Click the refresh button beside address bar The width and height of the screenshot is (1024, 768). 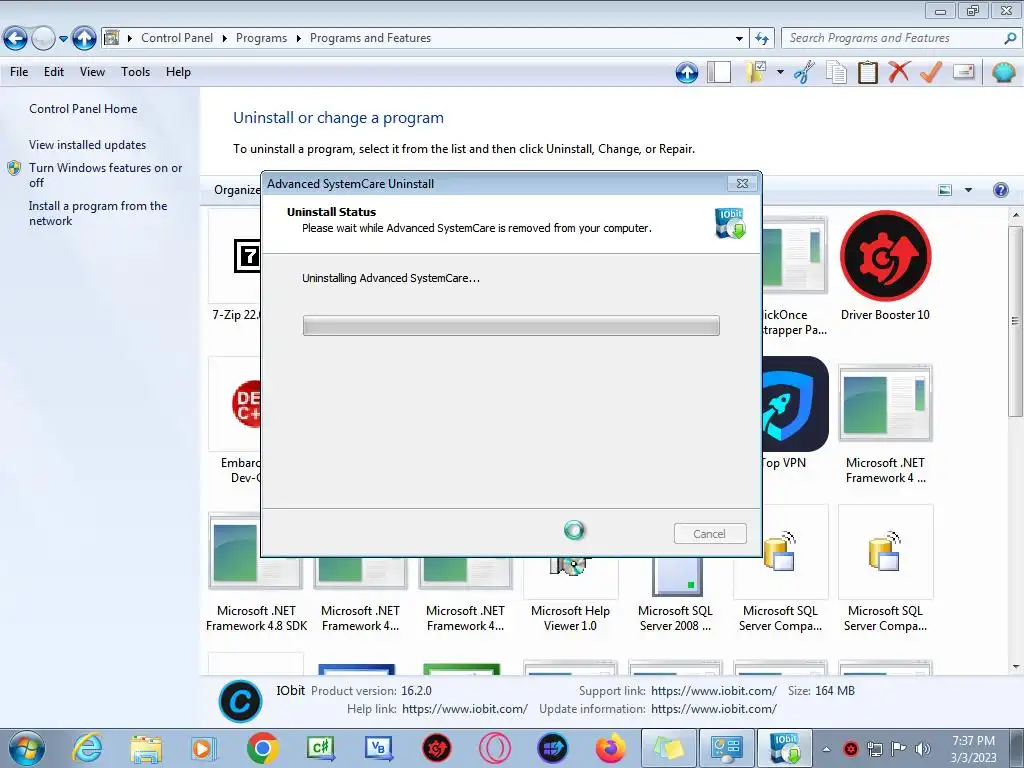[761, 39]
